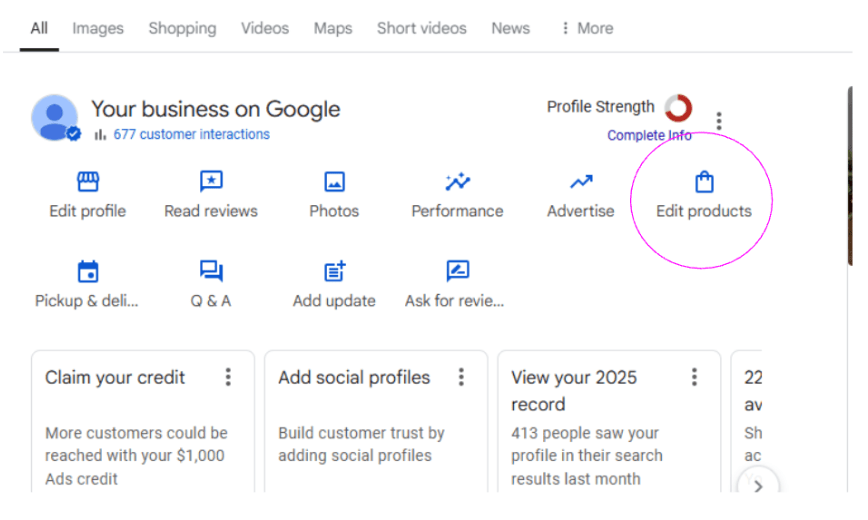This screenshot has width=868, height=520.
Task: Switch to the Images tab
Action: pyautogui.click(x=98, y=28)
